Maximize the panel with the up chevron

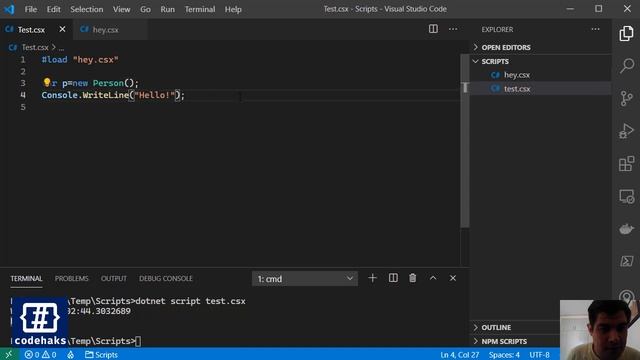[433, 278]
